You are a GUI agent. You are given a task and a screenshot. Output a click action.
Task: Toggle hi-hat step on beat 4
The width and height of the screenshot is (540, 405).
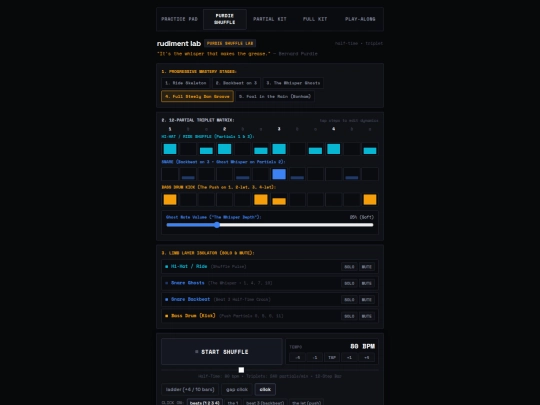click(333, 149)
